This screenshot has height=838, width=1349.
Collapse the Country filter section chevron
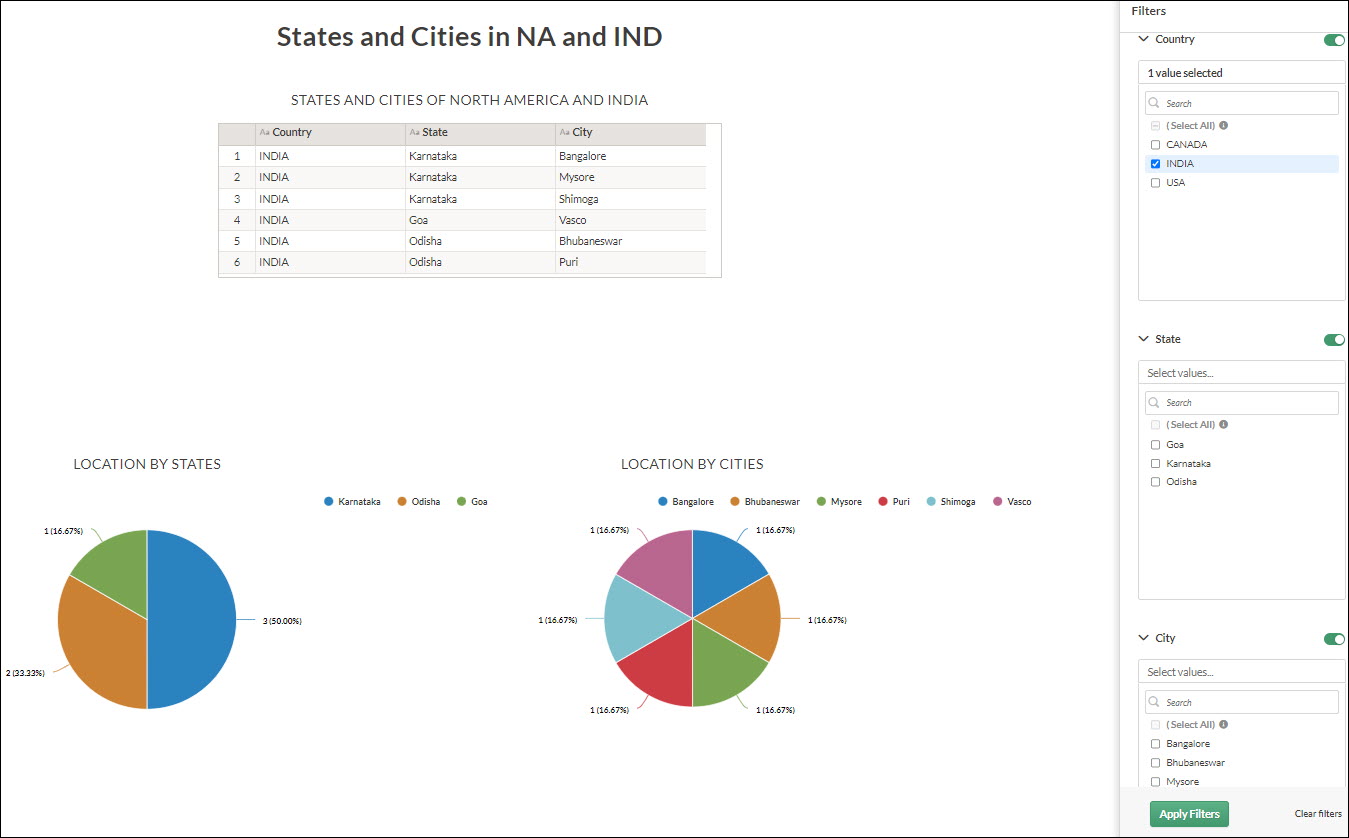coord(1144,40)
